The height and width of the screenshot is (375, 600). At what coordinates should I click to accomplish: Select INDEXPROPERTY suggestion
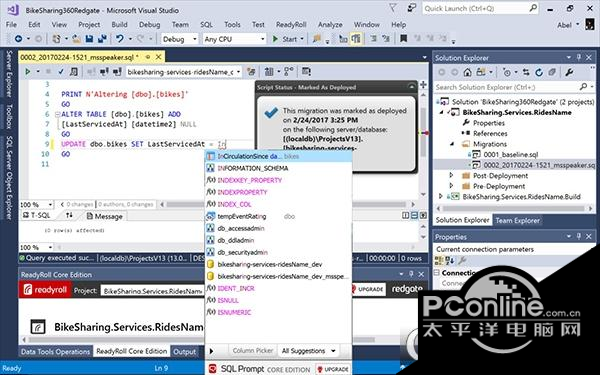click(279, 192)
